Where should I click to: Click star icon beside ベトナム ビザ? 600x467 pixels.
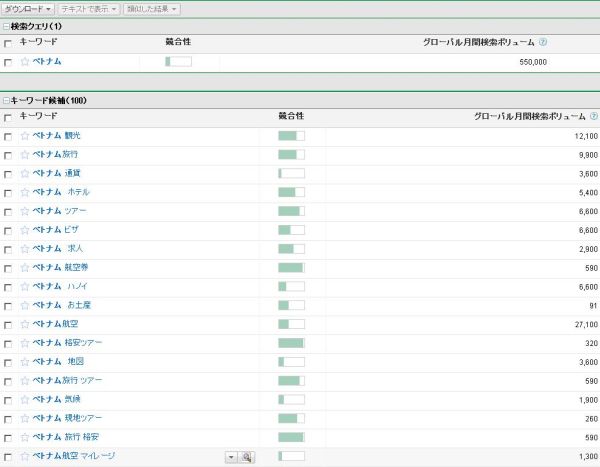[x=25, y=230]
